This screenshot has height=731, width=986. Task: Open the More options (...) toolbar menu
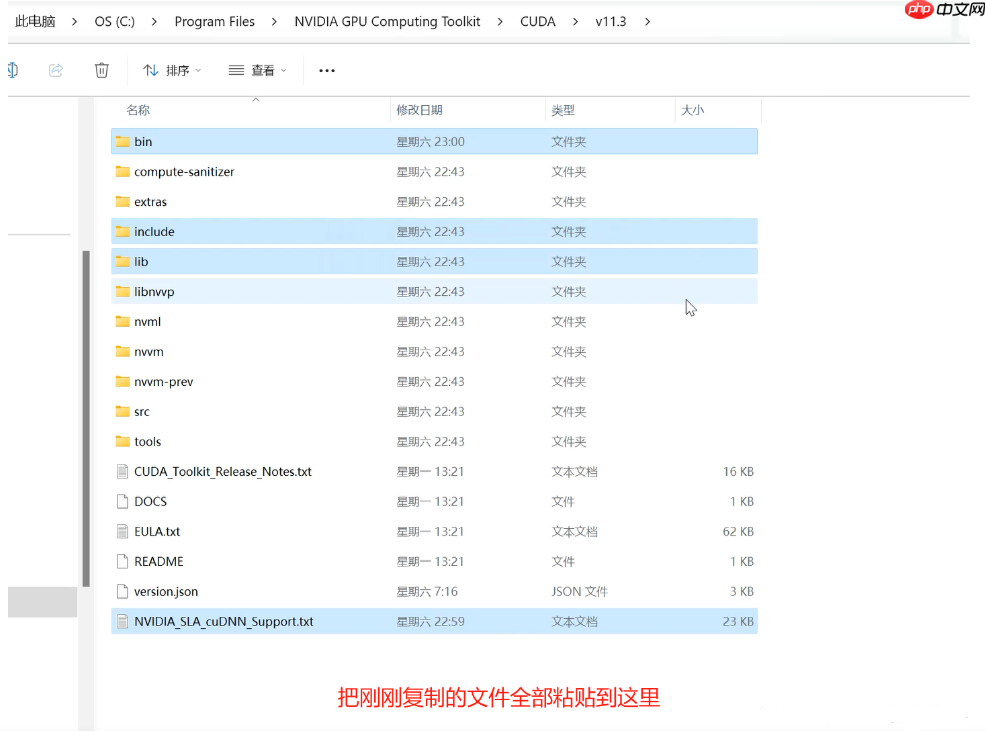pyautogui.click(x=326, y=70)
